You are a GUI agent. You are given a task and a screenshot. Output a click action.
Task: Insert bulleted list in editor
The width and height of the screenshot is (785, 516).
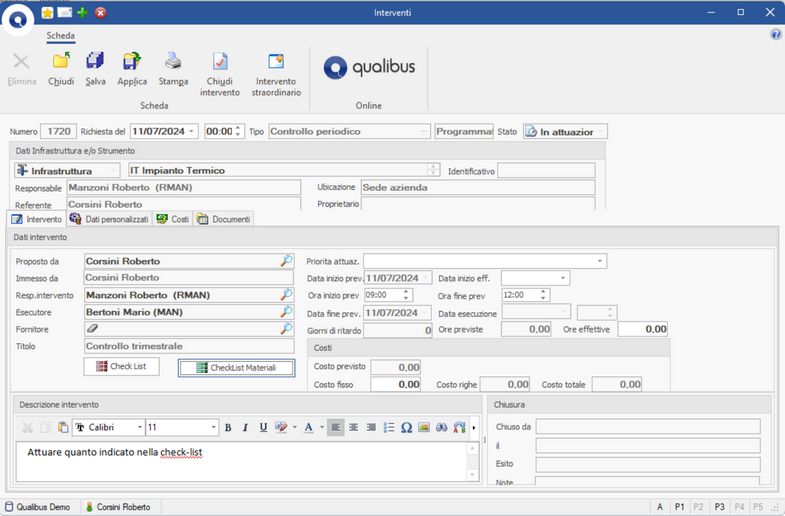pos(389,427)
